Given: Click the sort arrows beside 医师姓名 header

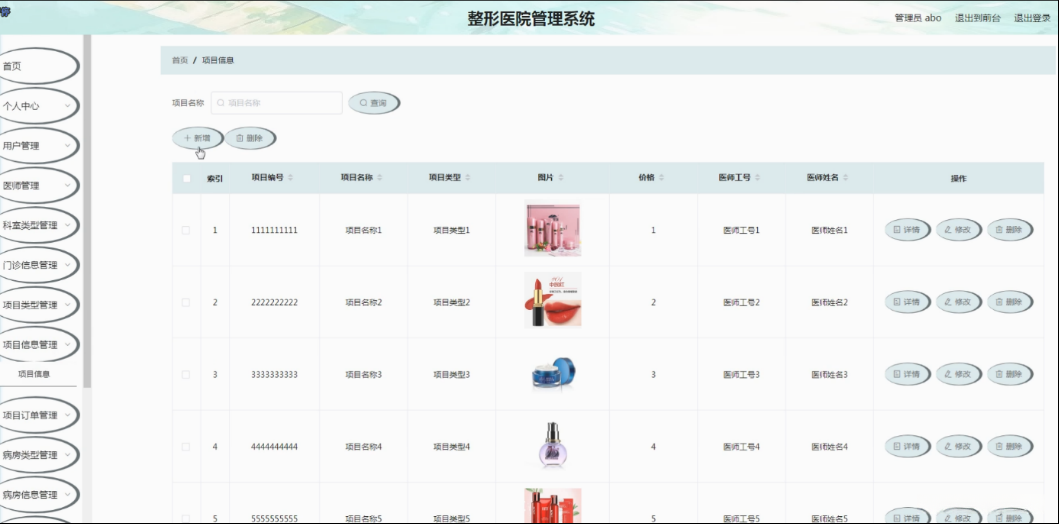Looking at the screenshot, I should (845, 178).
